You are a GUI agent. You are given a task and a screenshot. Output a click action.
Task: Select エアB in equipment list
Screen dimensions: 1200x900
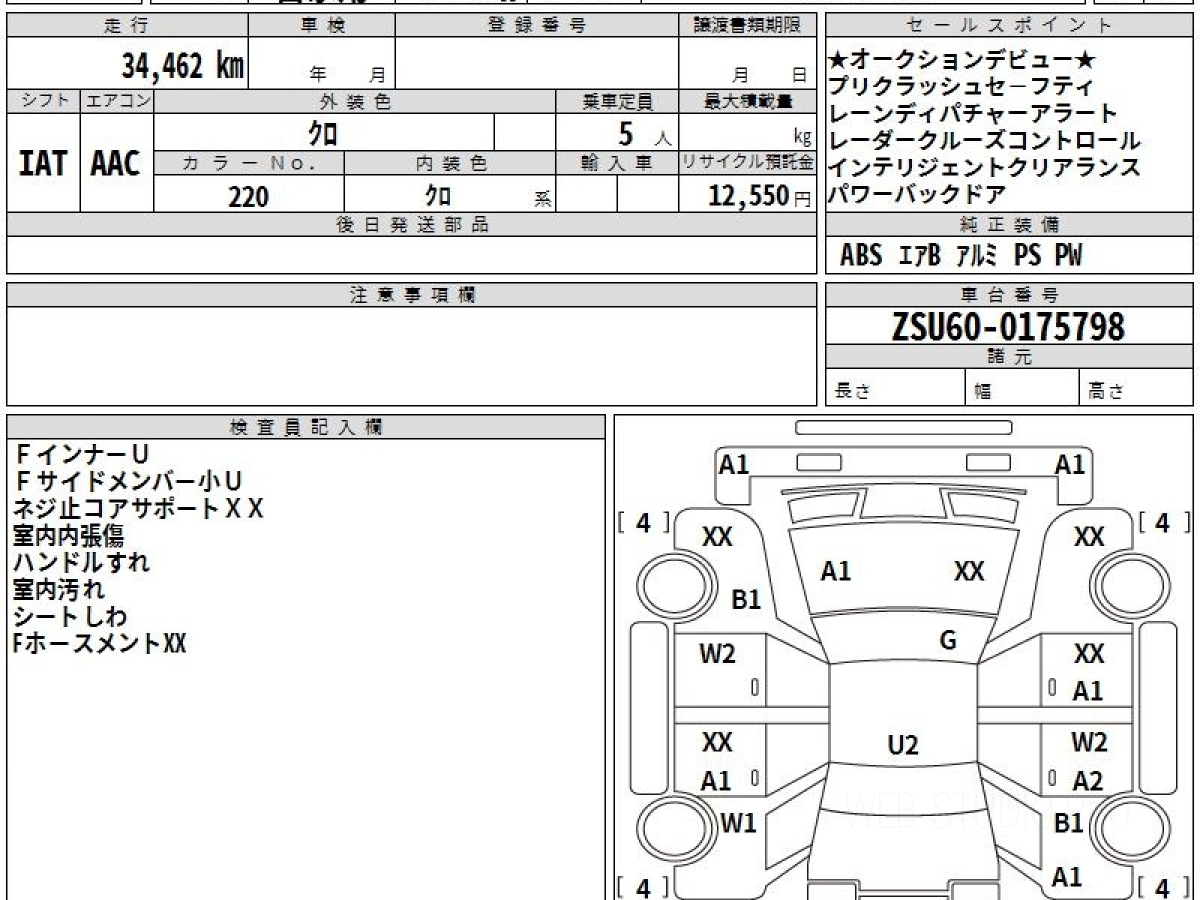pyautogui.click(x=919, y=256)
